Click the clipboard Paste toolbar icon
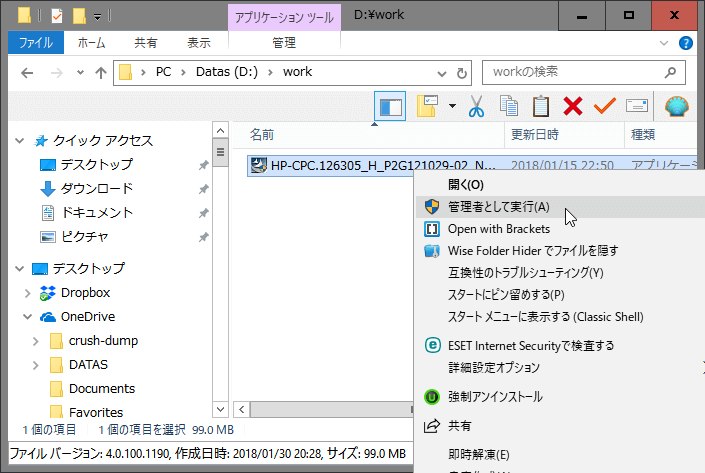705x473 pixels. [x=541, y=106]
